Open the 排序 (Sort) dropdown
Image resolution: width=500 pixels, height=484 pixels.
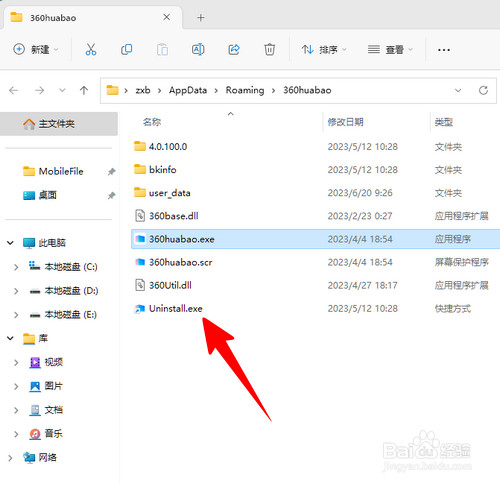(x=324, y=50)
